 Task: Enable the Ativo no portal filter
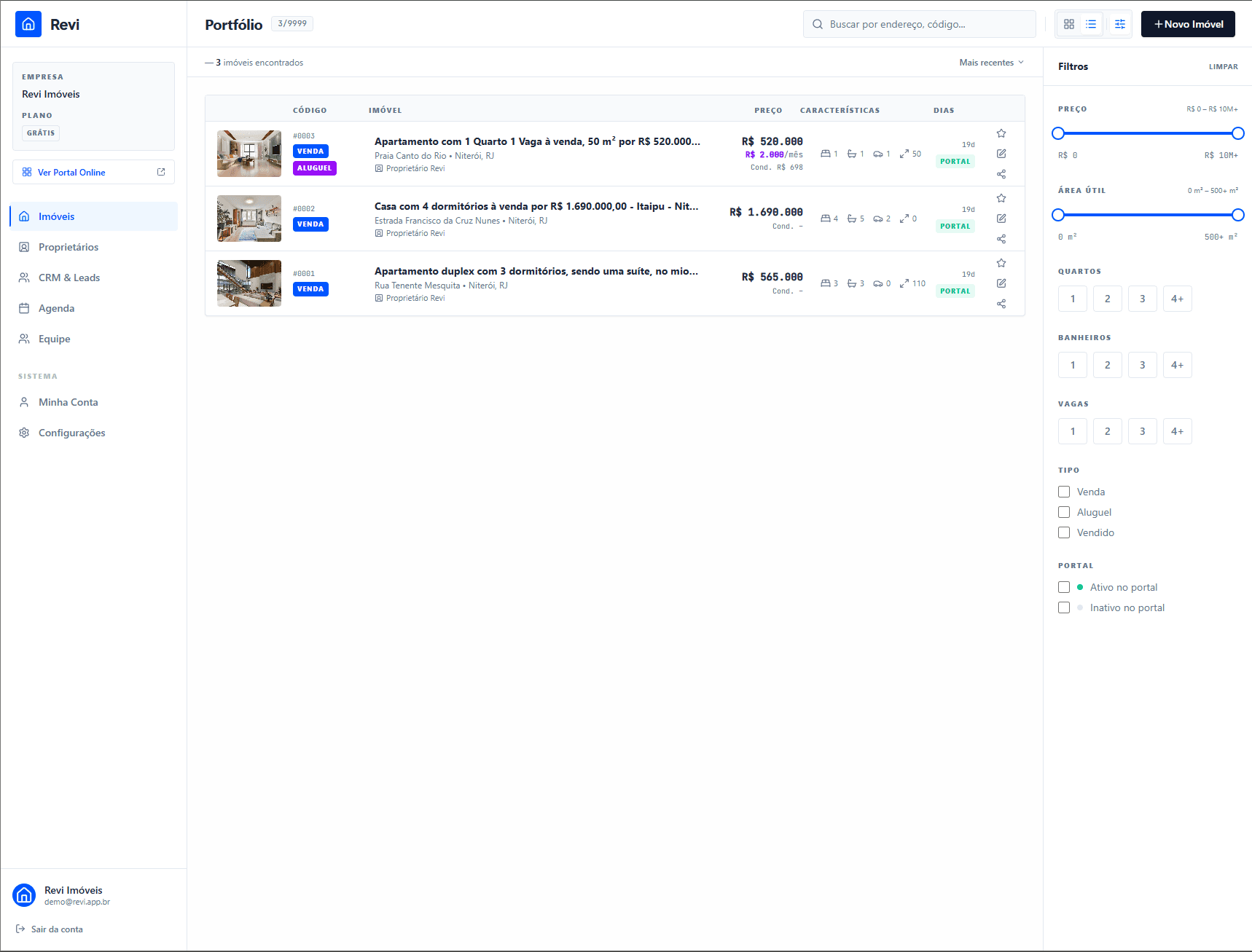[x=1063, y=587]
